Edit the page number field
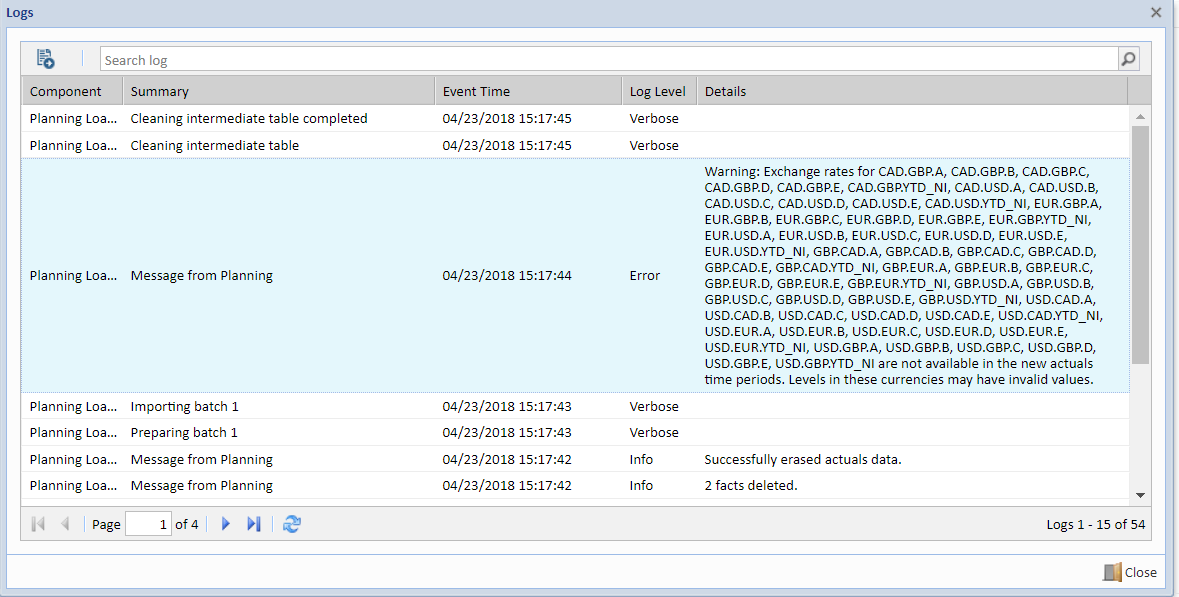The height and width of the screenshot is (597, 1179). tap(148, 524)
